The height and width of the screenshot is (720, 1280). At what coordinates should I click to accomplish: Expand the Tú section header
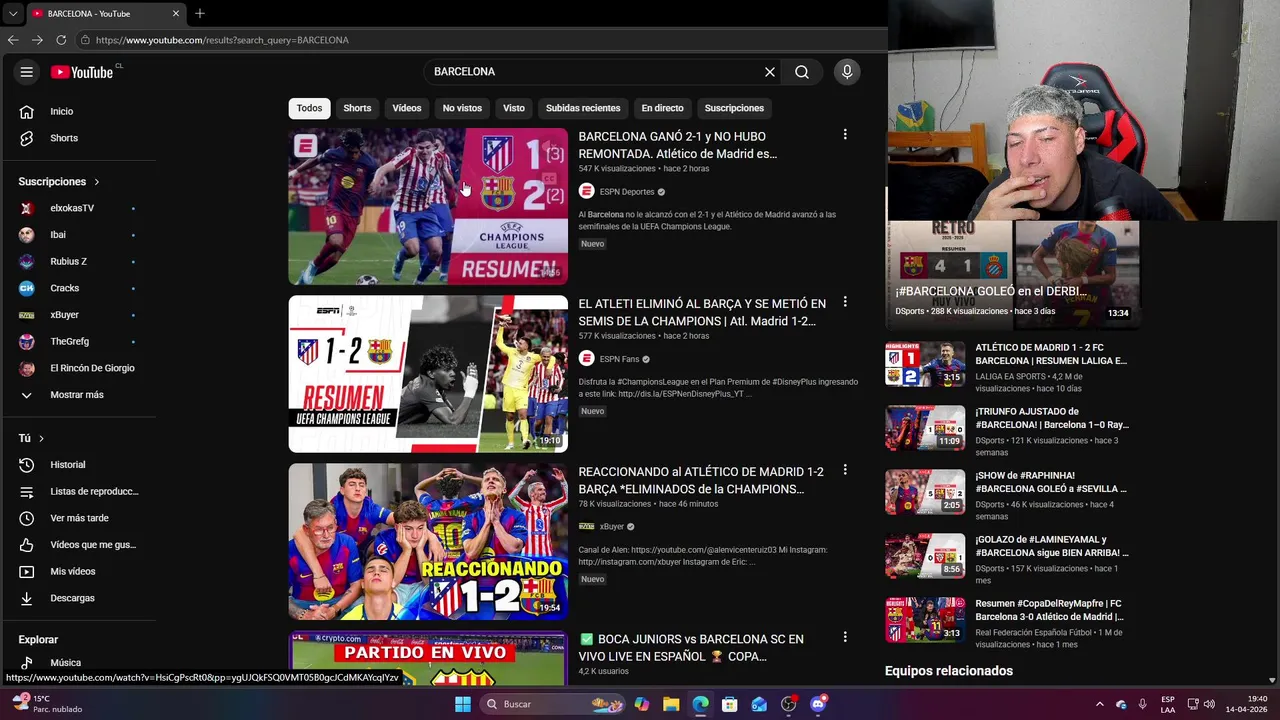click(x=31, y=438)
